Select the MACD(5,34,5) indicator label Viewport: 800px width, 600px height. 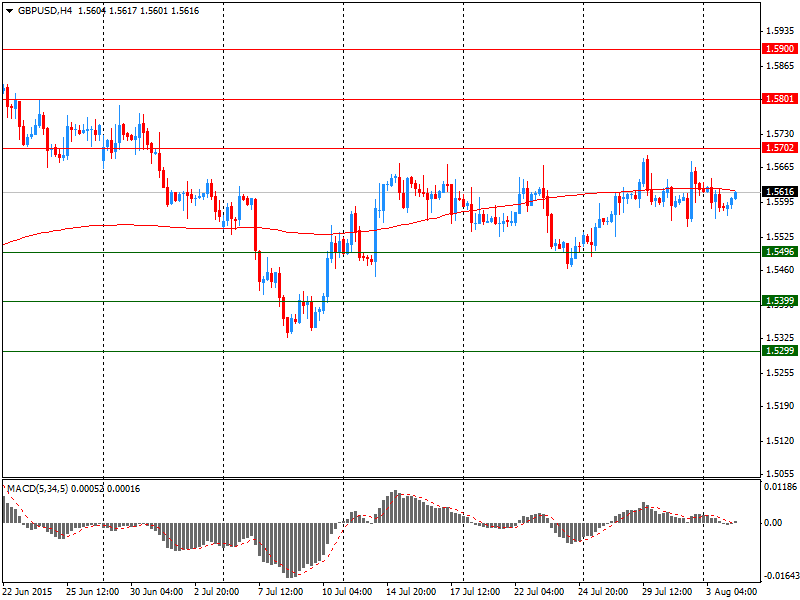coord(38,489)
